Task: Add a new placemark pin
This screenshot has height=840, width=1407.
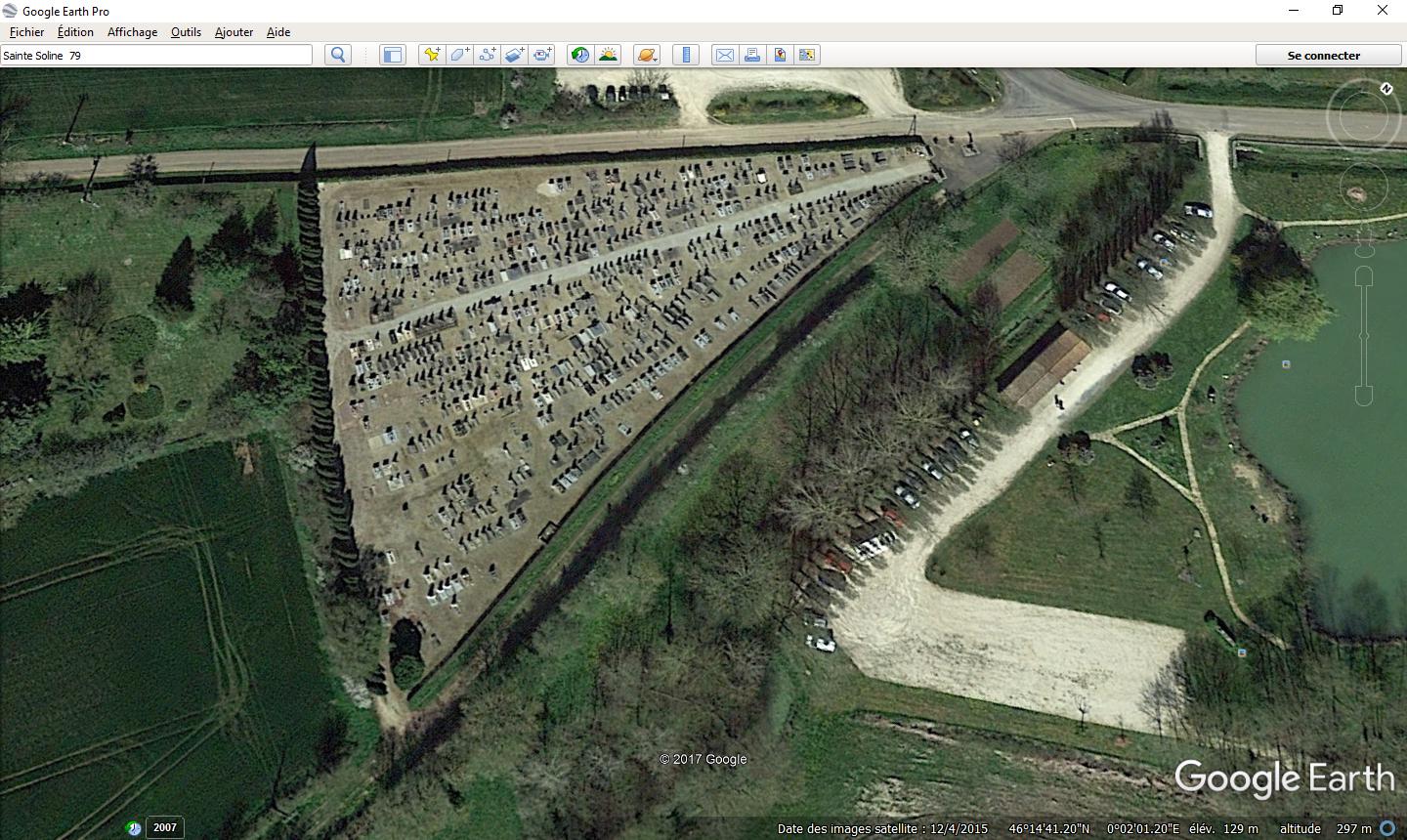Action: pos(432,55)
